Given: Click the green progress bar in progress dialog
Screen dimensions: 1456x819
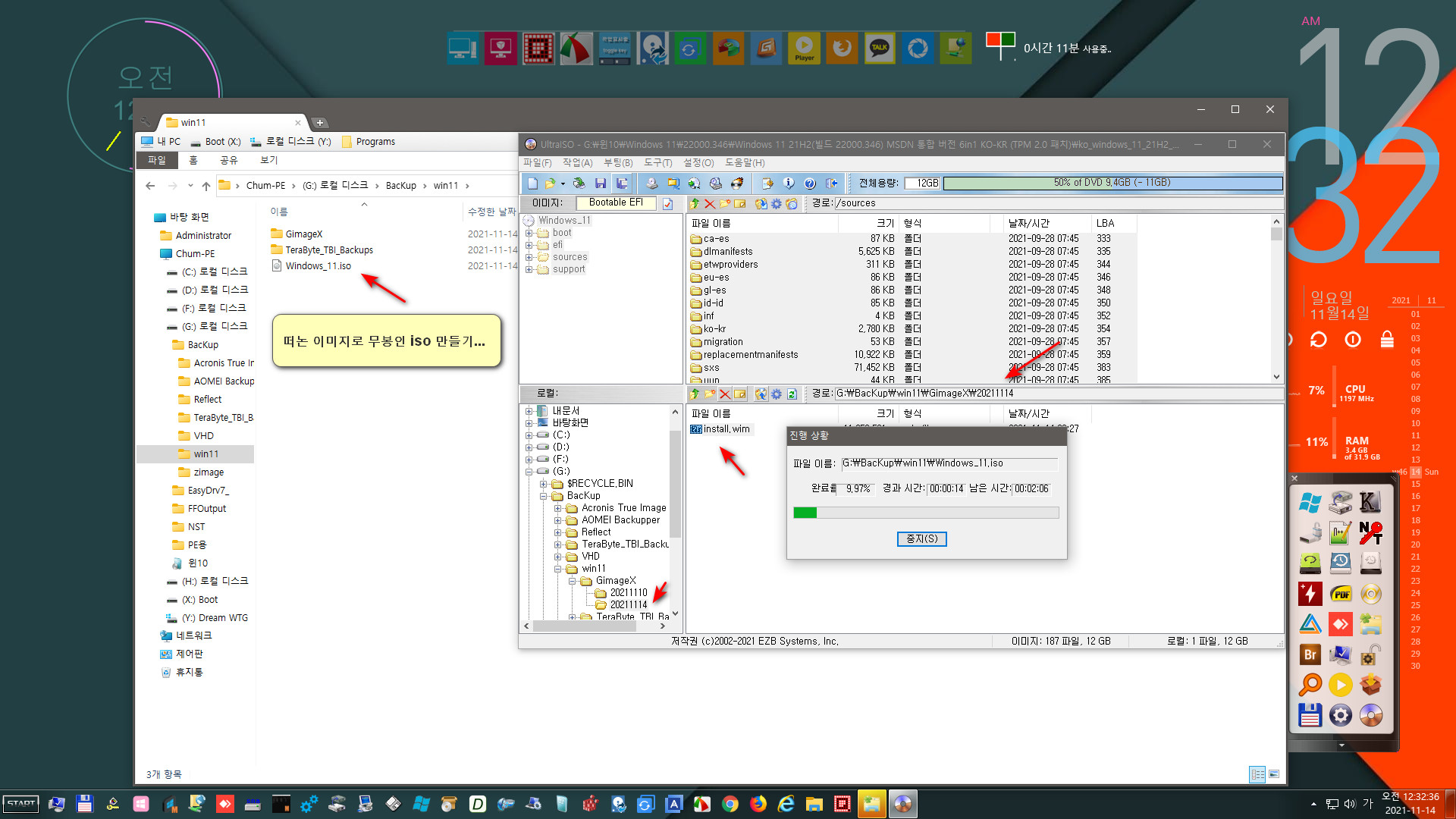Looking at the screenshot, I should point(926,513).
